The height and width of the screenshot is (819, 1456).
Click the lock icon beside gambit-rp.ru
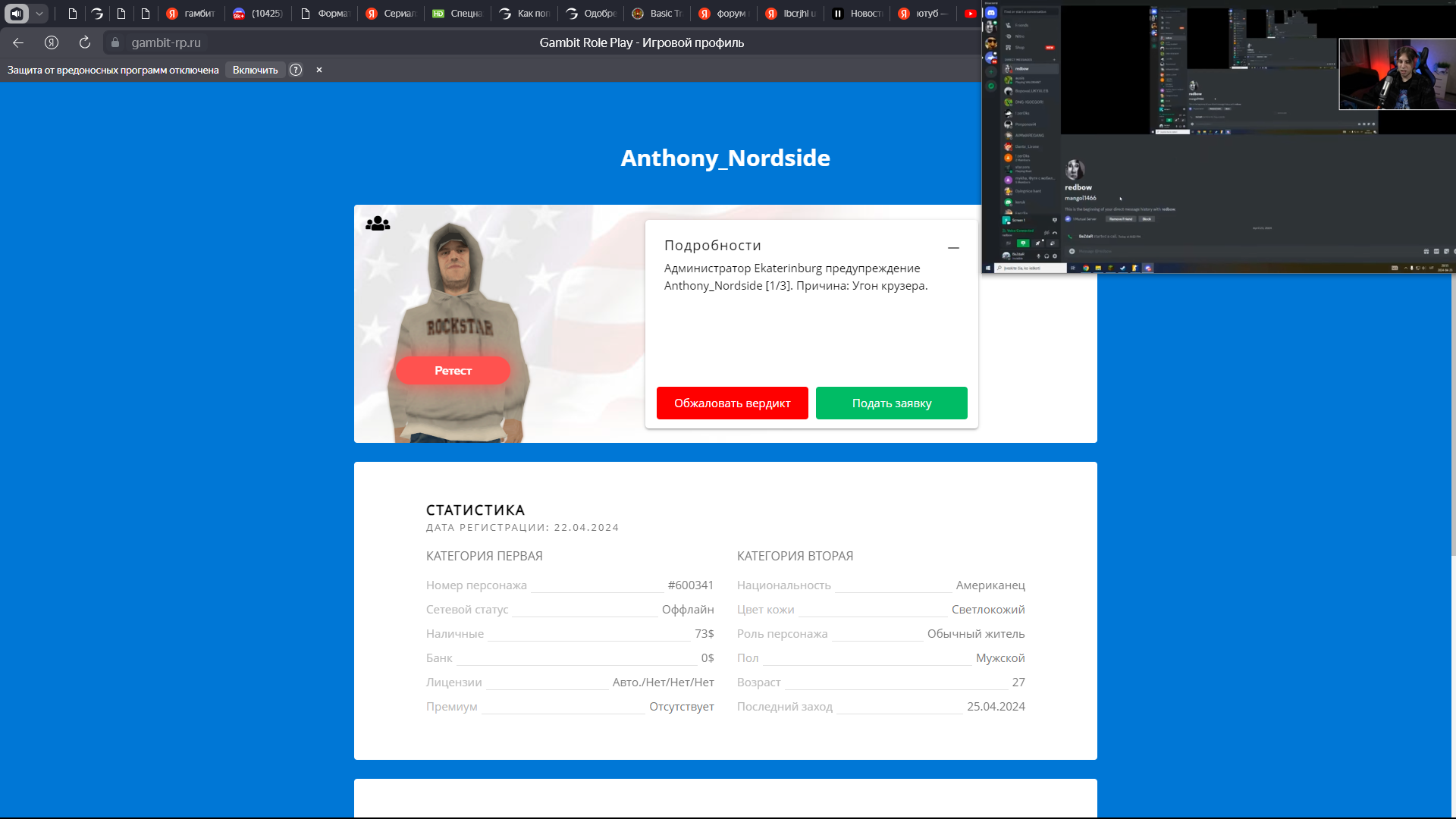point(115,43)
